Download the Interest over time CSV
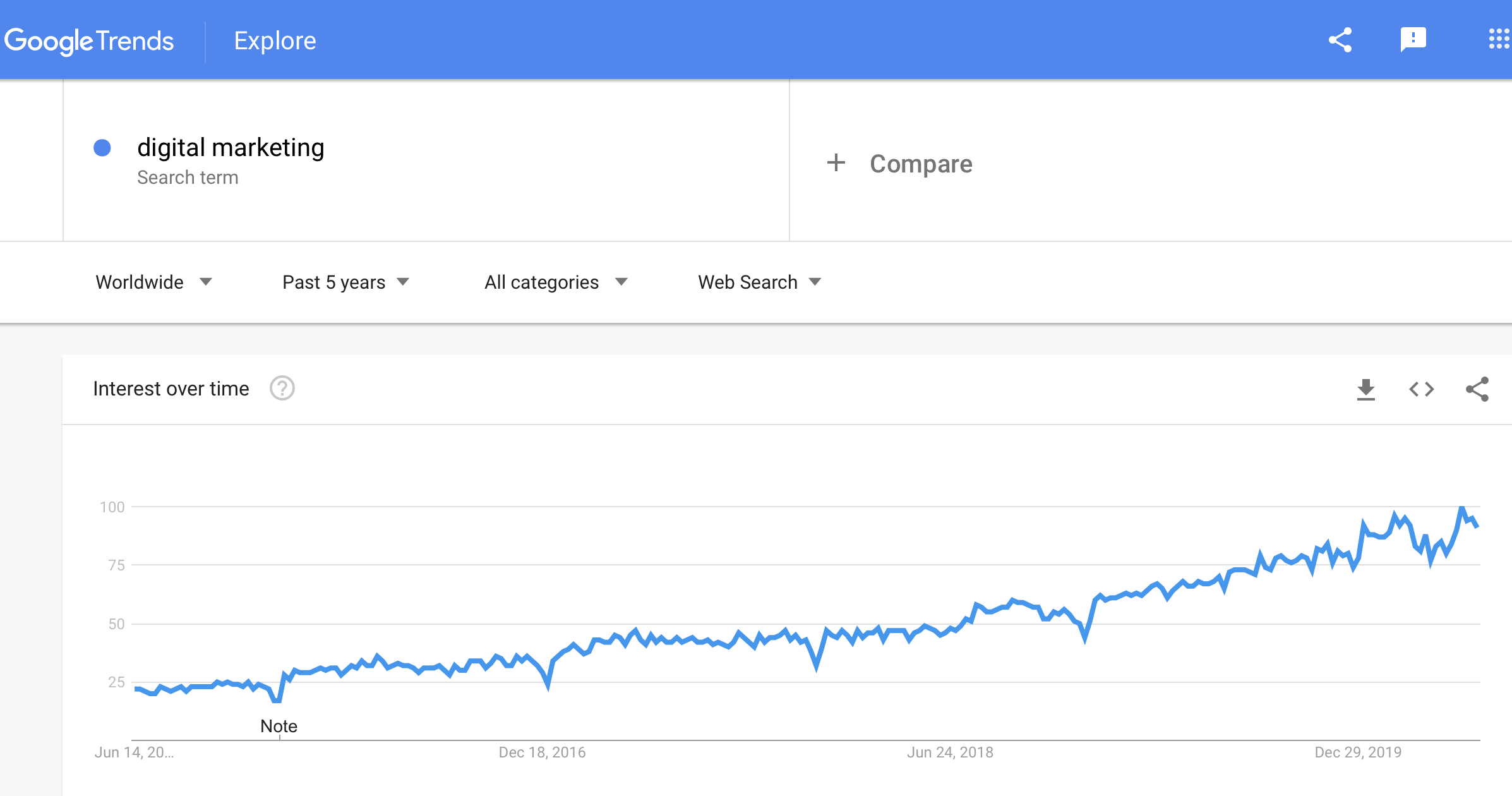Image resolution: width=1512 pixels, height=796 pixels. point(1365,389)
